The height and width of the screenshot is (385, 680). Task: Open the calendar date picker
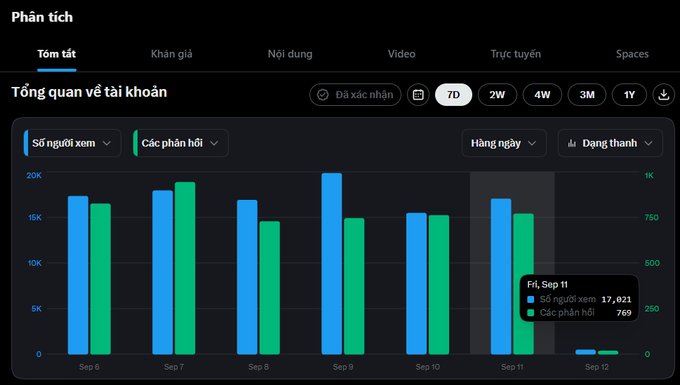(418, 95)
